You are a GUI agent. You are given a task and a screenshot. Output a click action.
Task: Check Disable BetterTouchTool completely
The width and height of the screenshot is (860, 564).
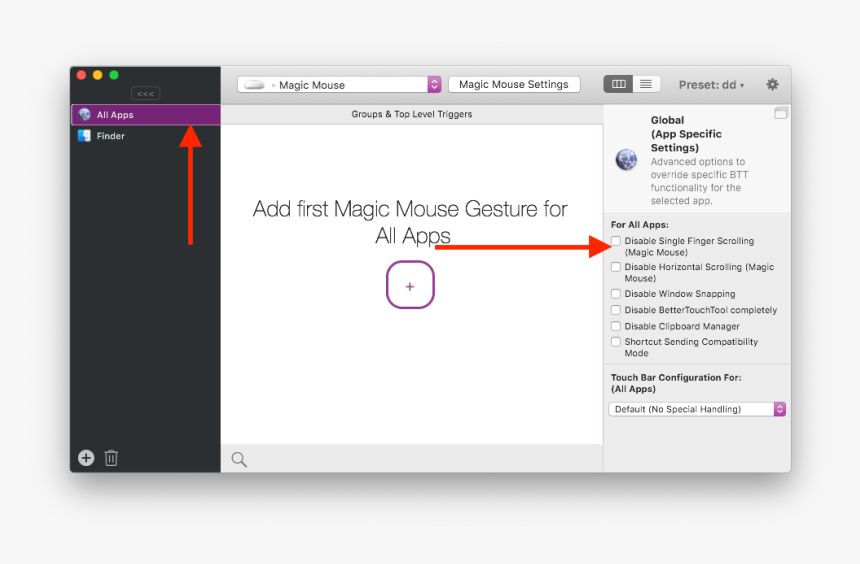616,310
